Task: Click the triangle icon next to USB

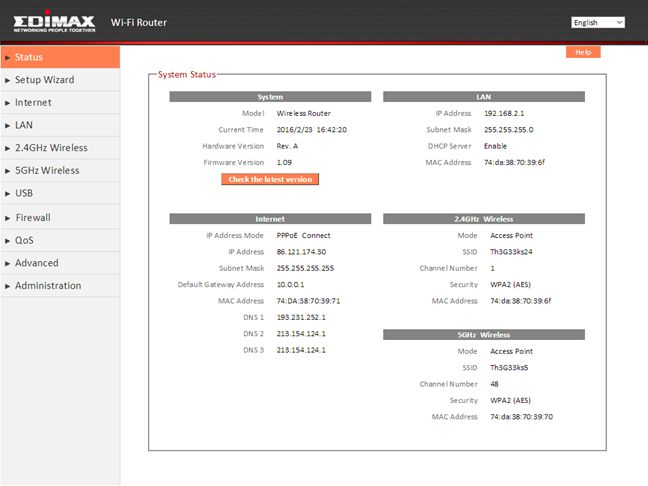Action: click(7, 194)
